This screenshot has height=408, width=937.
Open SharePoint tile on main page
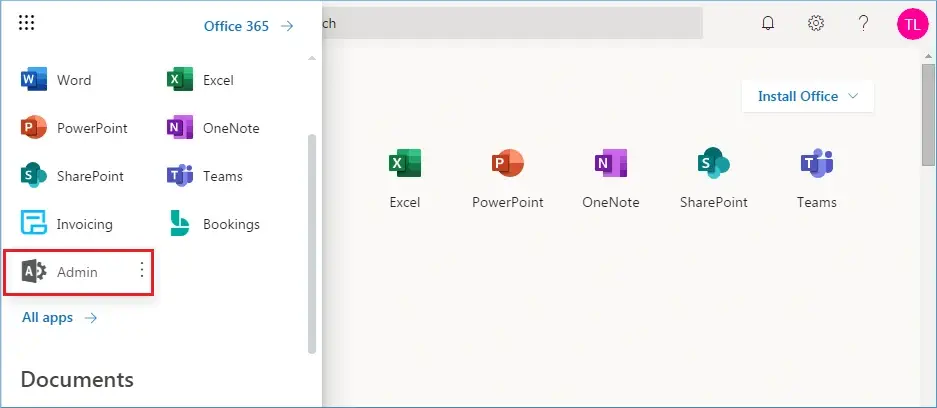714,178
